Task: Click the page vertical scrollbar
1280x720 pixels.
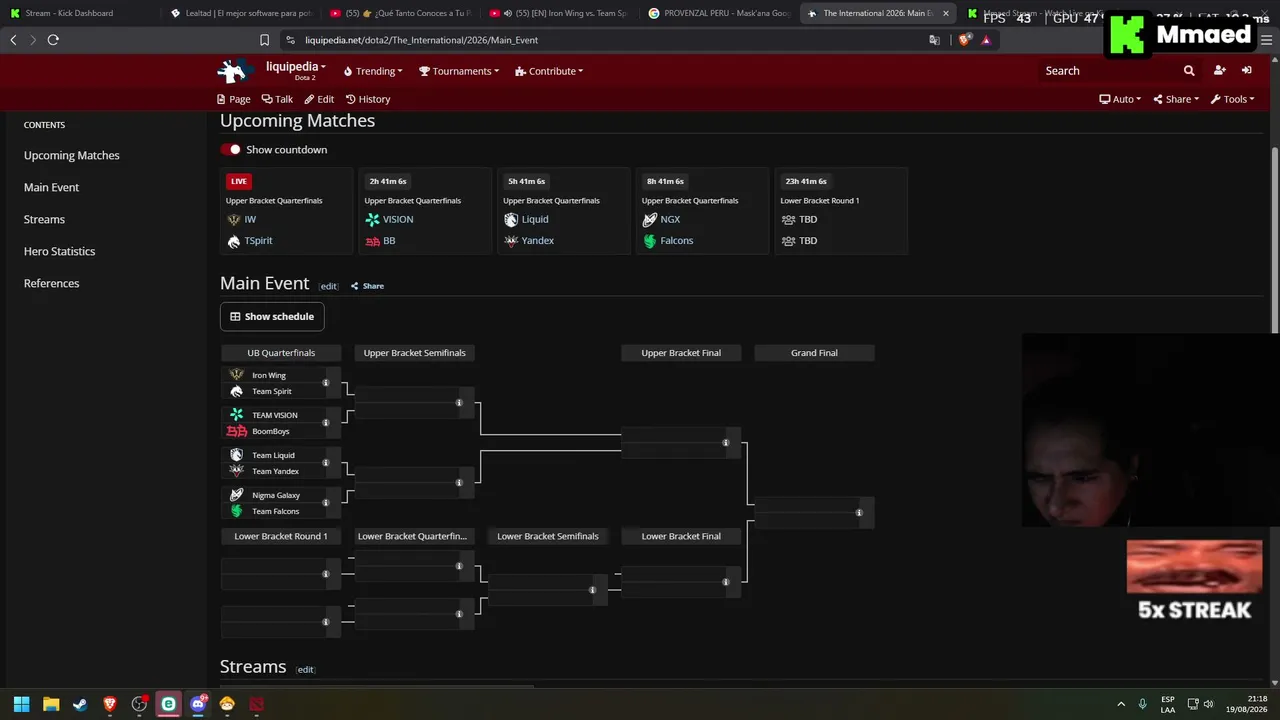Action: [1274, 240]
